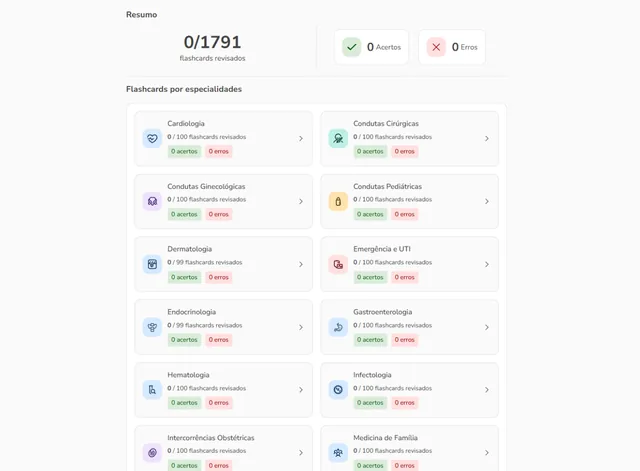Click 0 erros badge in Condutas Cirúrgicas
Screen dimensions: 640x471
404,151
